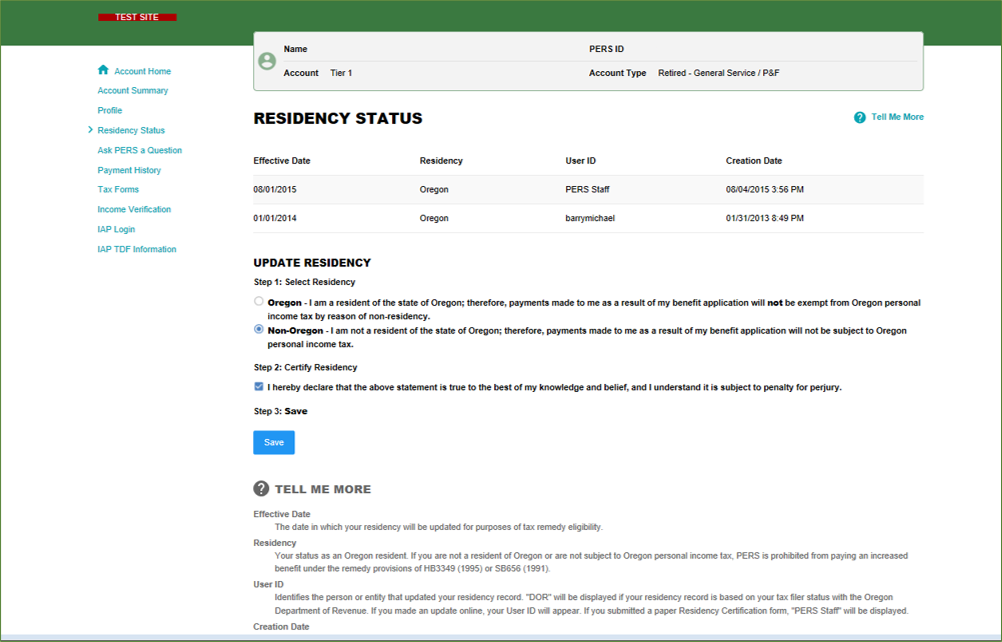Click the question mark icon beside TELL ME MORE heading
The image size is (1002, 642).
261,489
